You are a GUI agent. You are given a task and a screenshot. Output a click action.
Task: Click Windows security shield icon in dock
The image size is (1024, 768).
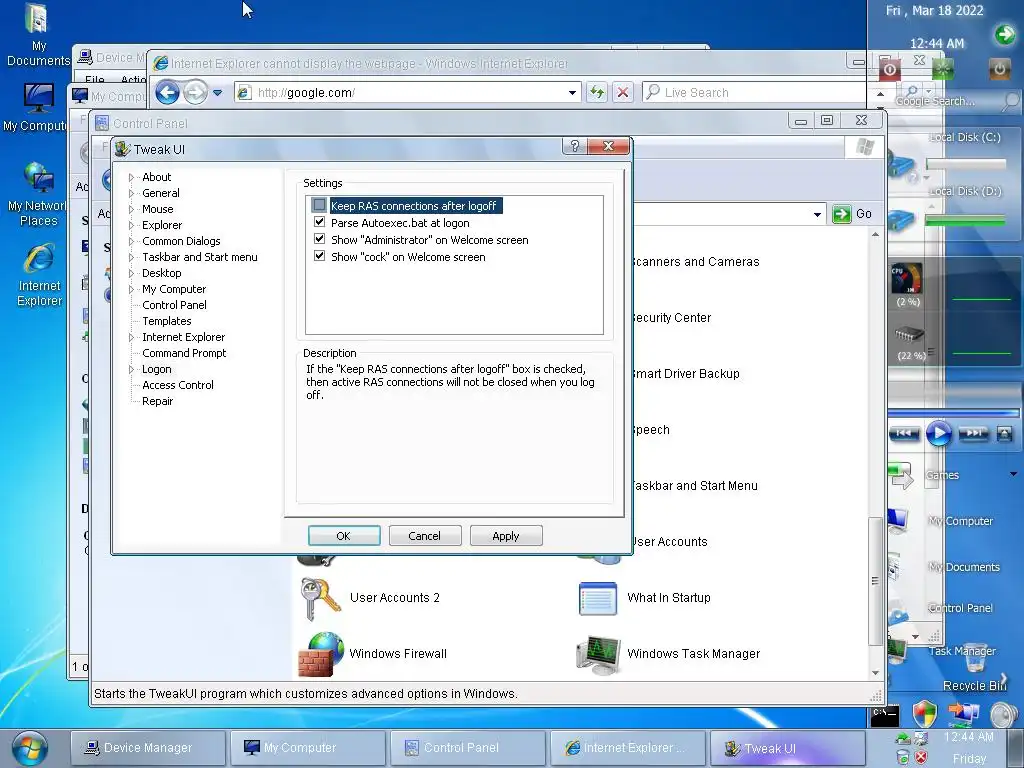924,714
